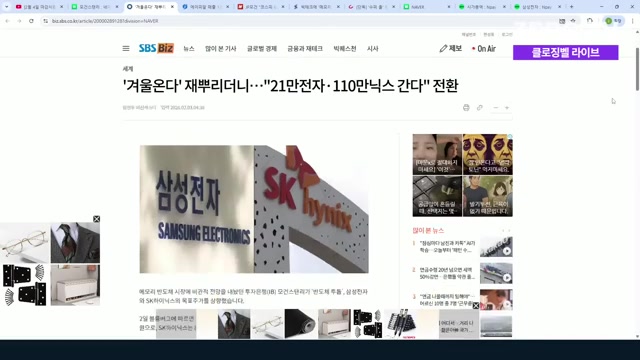Open the second 많이 본 뉴스 headline

pos(447,273)
